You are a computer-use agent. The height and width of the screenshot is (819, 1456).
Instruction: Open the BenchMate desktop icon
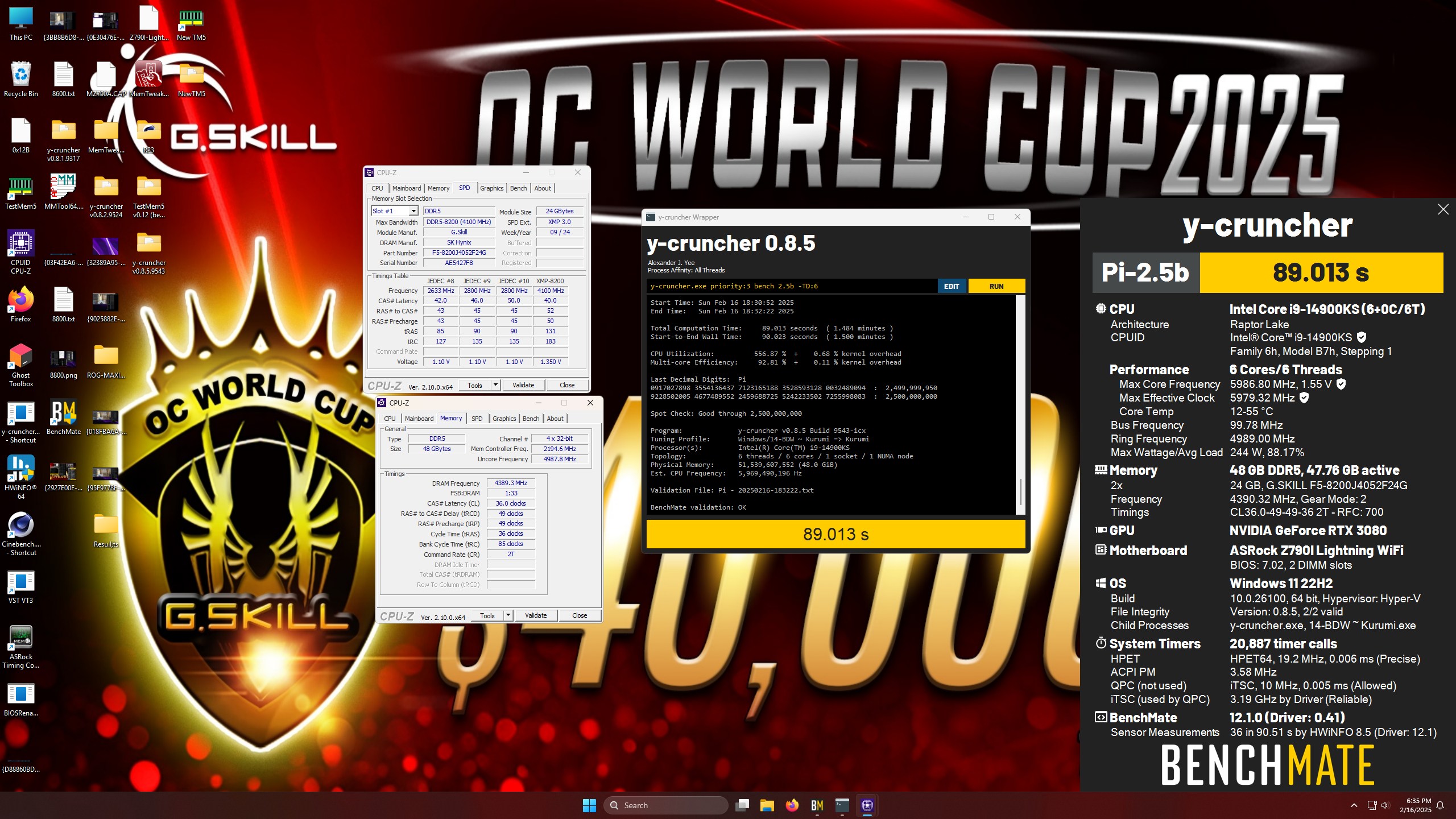[64, 417]
